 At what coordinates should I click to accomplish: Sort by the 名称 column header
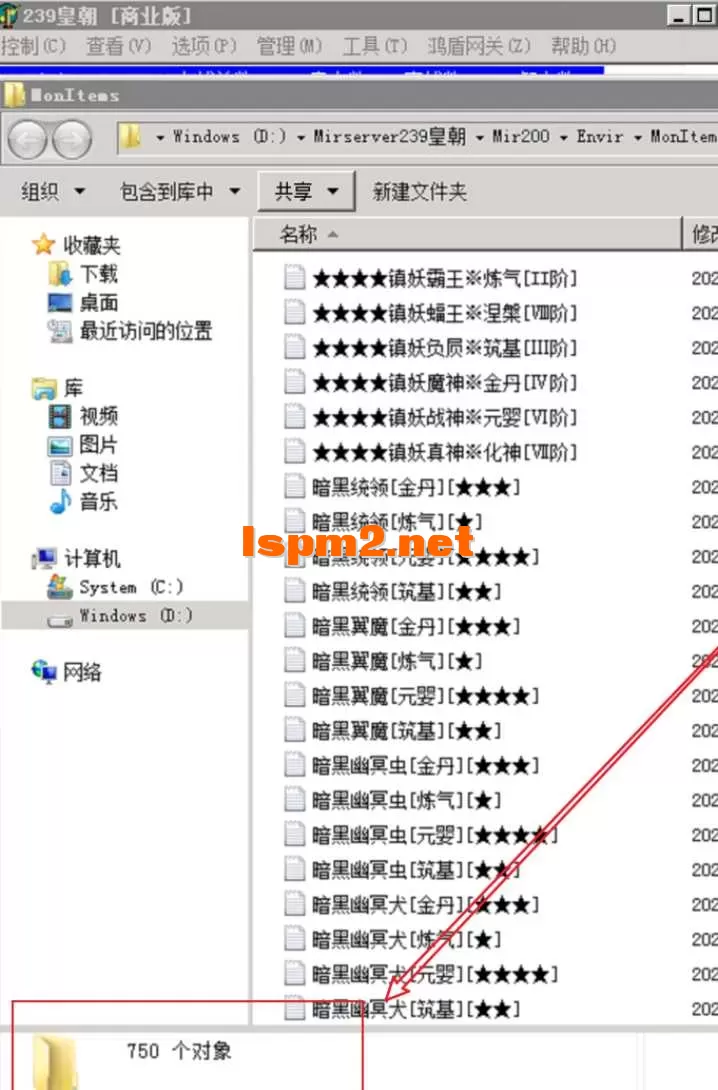[466, 234]
